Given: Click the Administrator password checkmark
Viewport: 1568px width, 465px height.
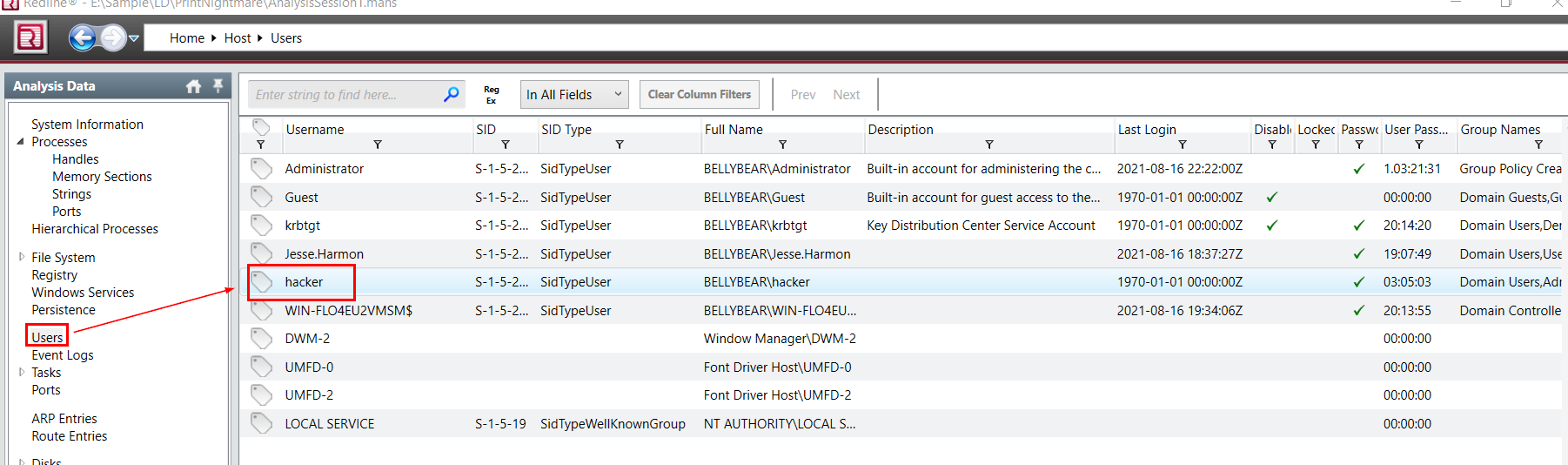Looking at the screenshot, I should tap(1358, 169).
